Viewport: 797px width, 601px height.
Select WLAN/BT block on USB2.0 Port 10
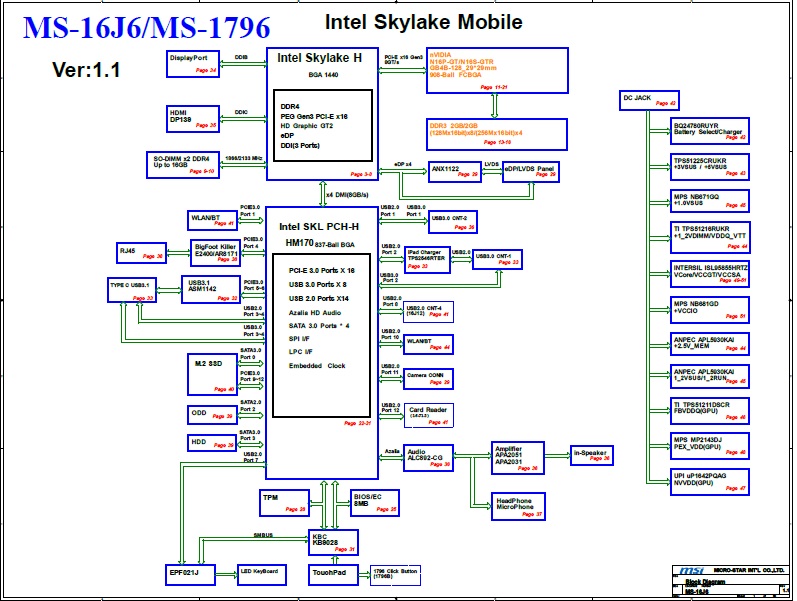(428, 344)
